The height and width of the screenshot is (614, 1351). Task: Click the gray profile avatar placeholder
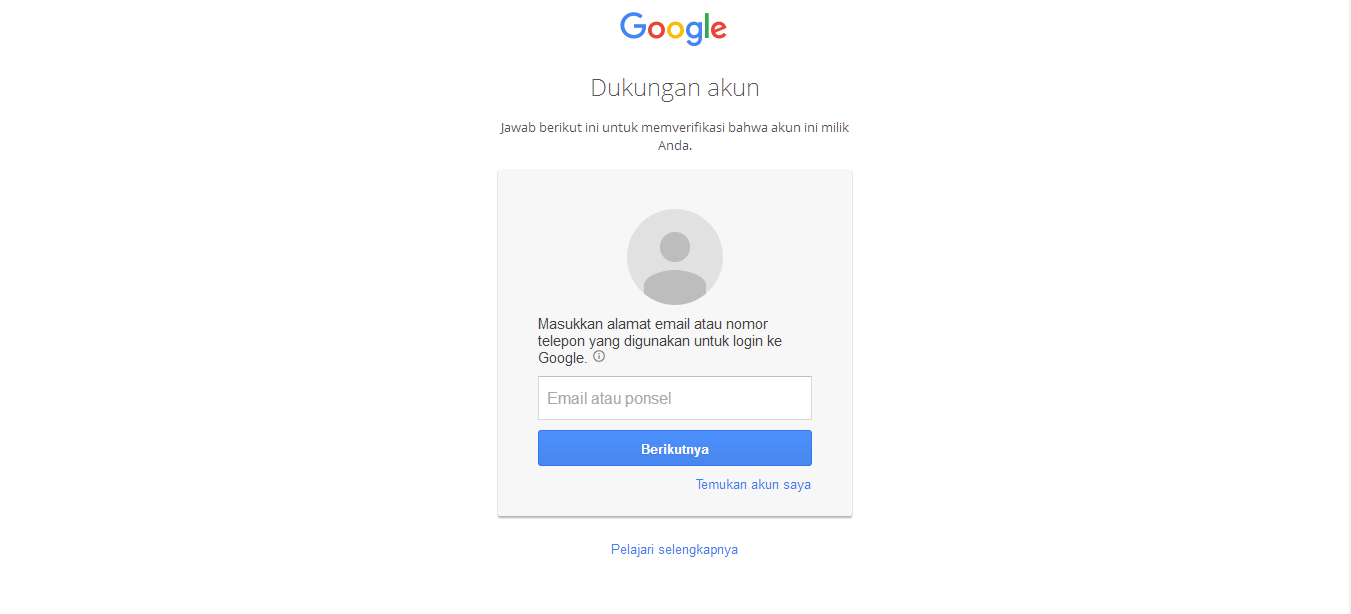point(675,257)
